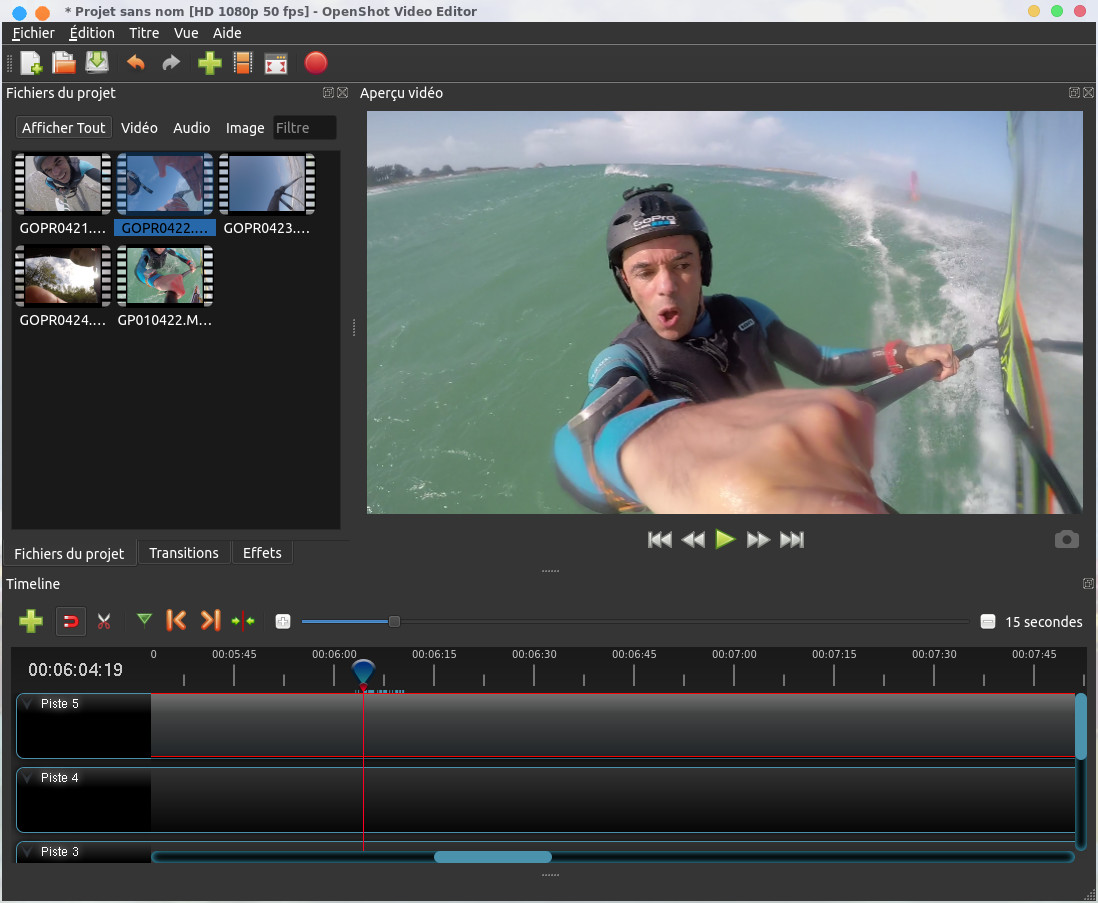
Task: Click the Fullscreen toolbar icon
Action: (x=276, y=64)
